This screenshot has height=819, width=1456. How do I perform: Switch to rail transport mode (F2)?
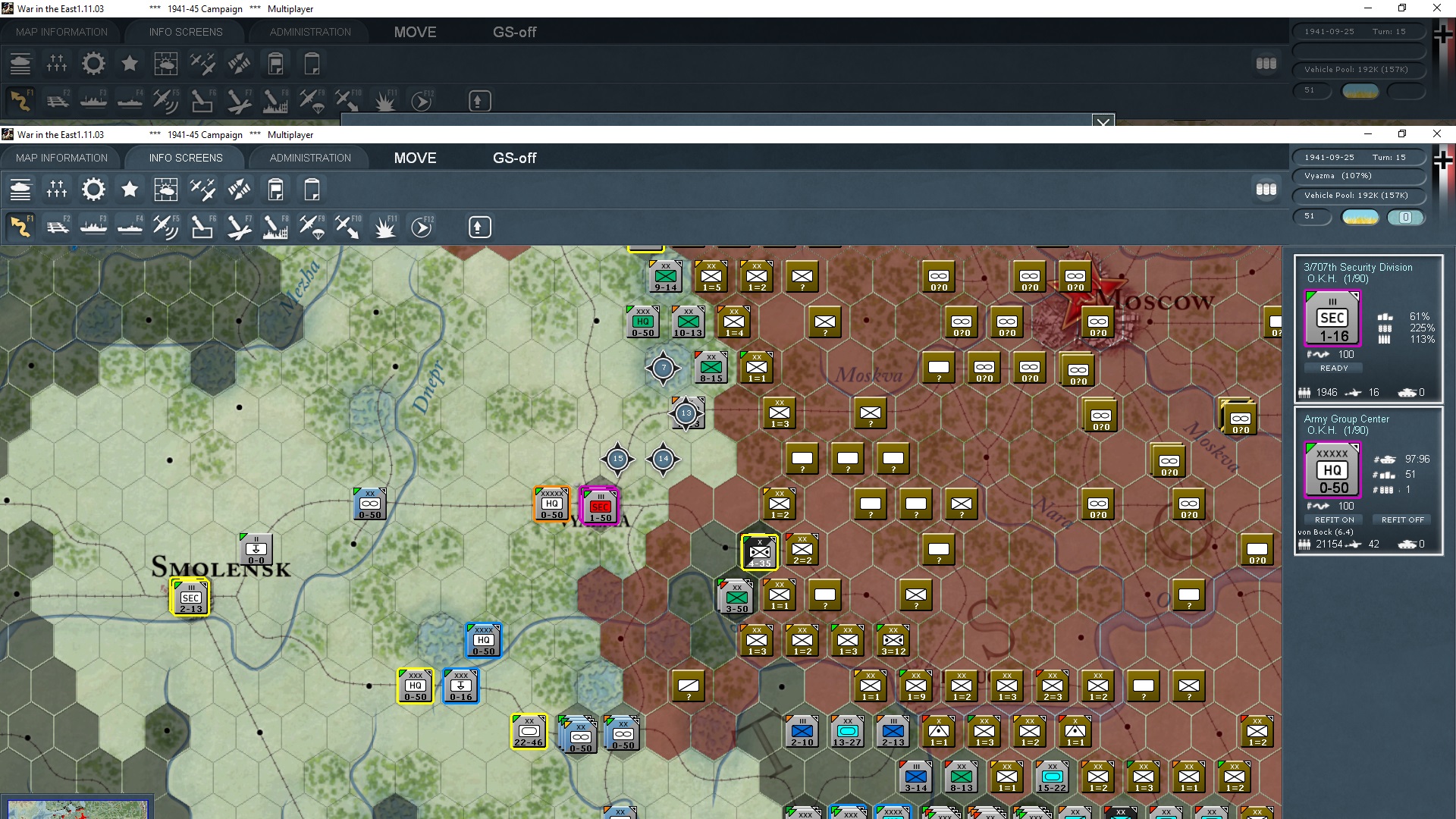pyautogui.click(x=58, y=227)
